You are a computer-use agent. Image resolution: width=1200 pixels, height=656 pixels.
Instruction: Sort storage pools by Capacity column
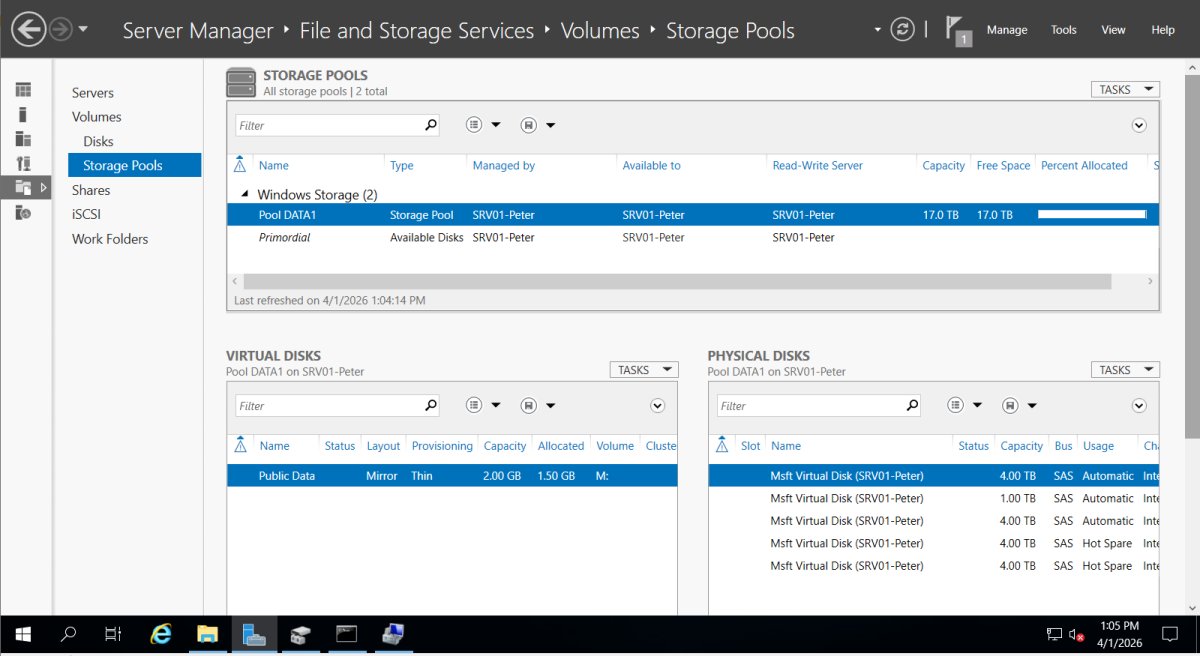[943, 166]
